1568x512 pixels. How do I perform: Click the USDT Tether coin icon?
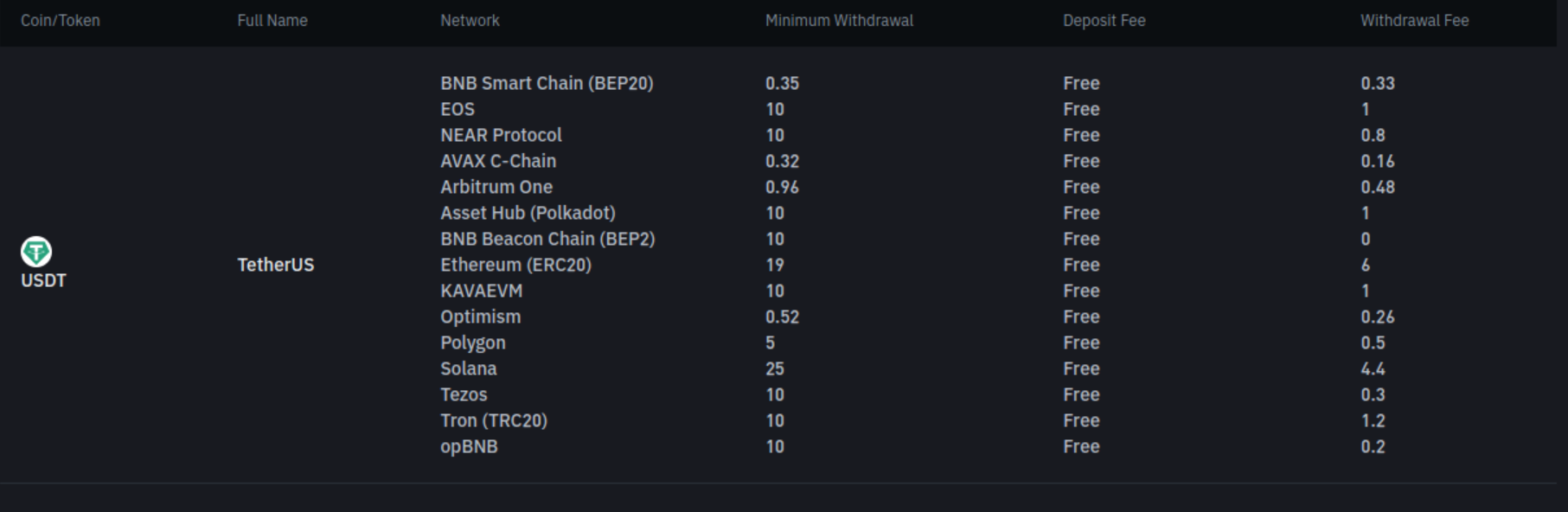(35, 252)
